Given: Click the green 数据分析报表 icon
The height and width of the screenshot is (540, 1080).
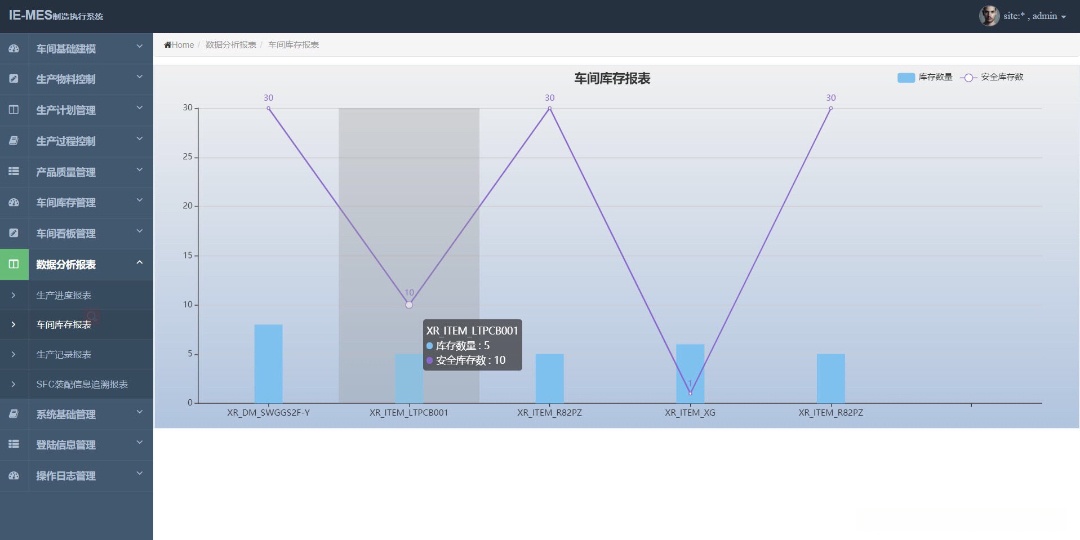Looking at the screenshot, I should point(14,264).
